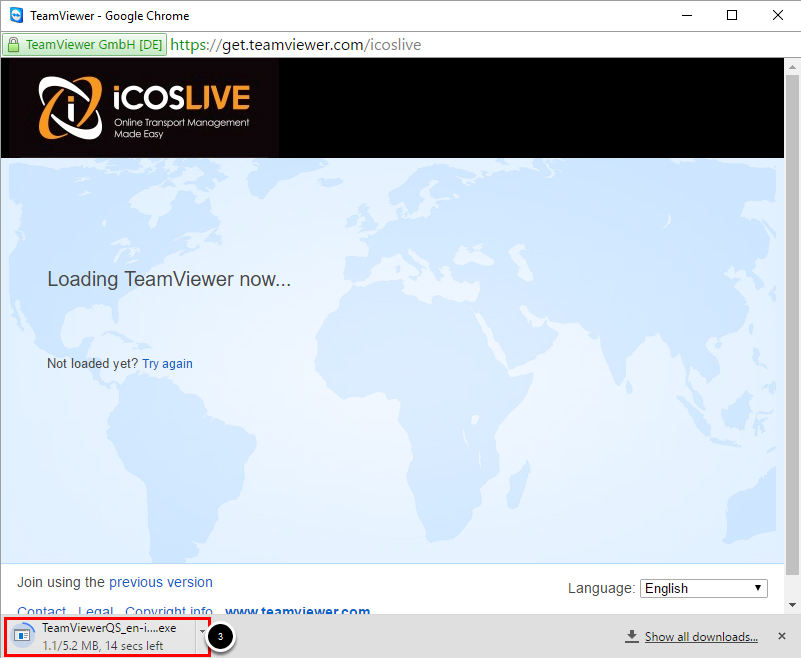Click the page scrollbar up arrow
This screenshot has width=801, height=658.
[x=792, y=66]
